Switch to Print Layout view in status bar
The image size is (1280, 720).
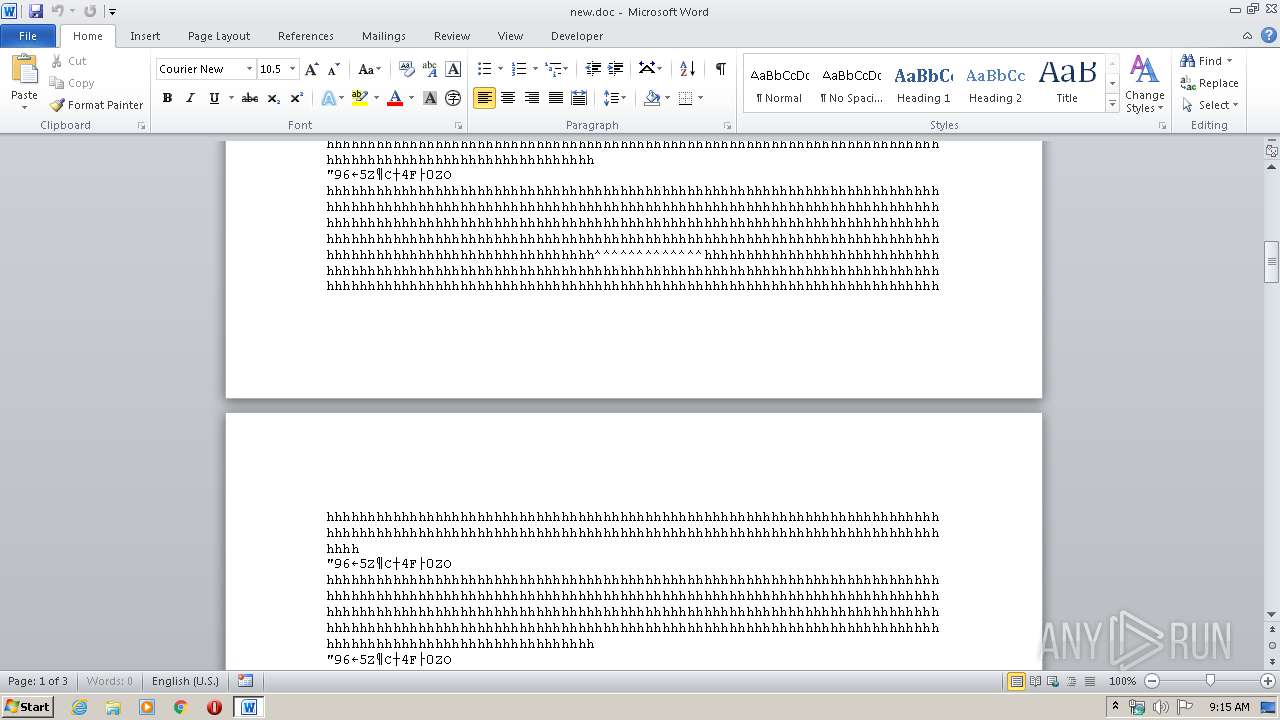coord(1016,681)
